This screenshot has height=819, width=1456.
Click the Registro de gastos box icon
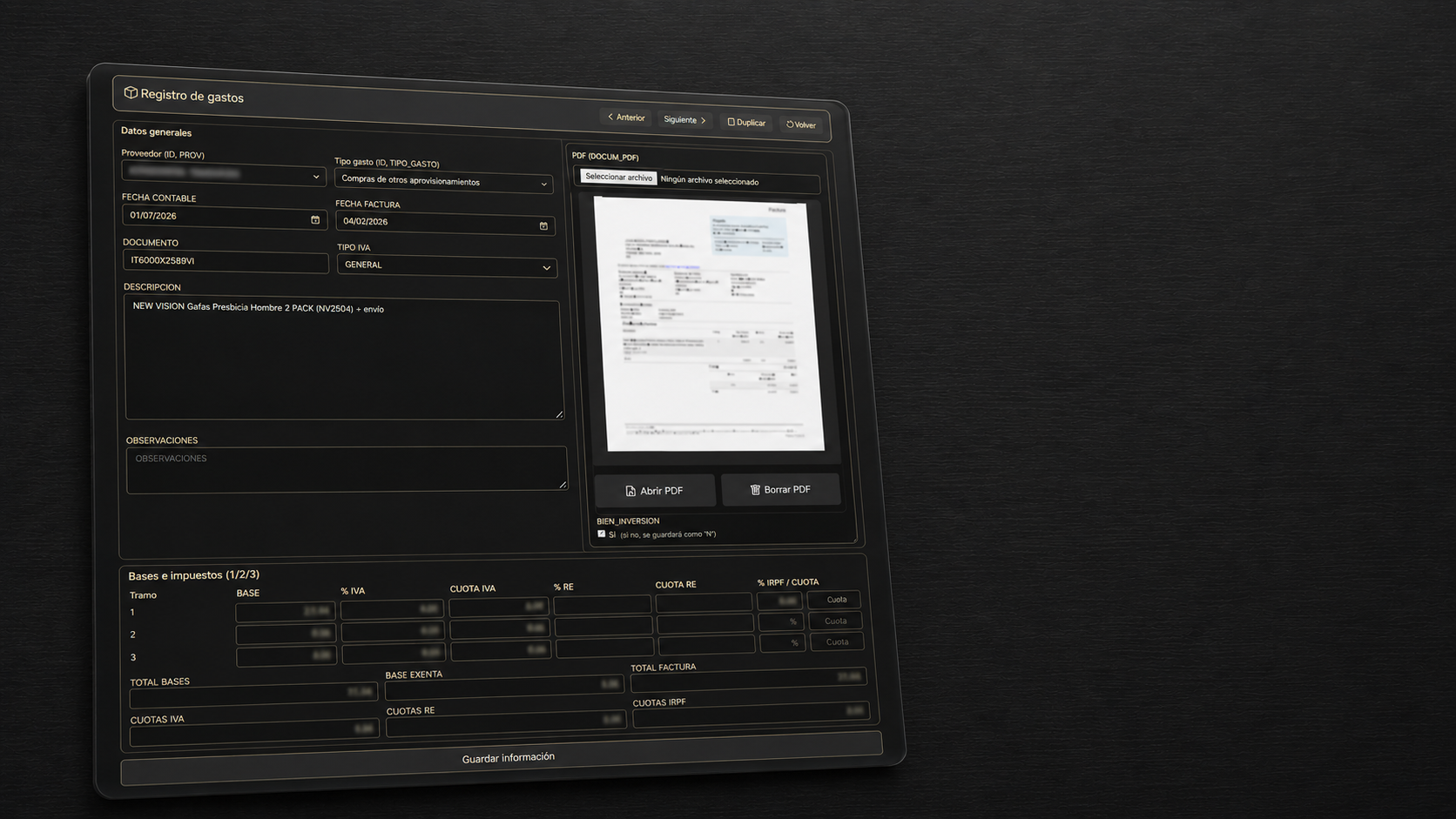pos(131,92)
